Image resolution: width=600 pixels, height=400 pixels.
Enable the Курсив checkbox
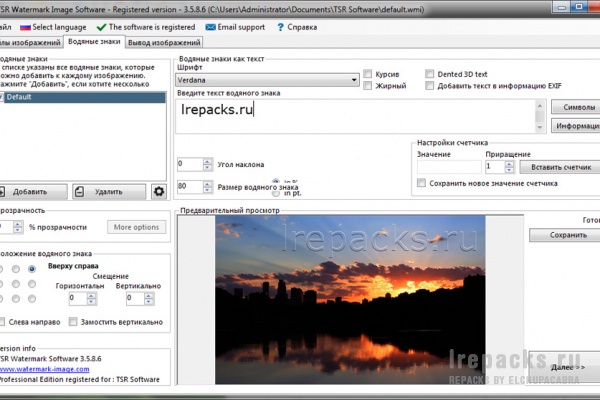[x=368, y=74]
